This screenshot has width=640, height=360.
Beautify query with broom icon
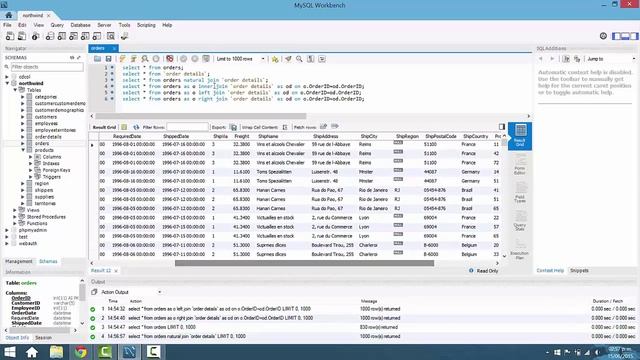[288, 59]
